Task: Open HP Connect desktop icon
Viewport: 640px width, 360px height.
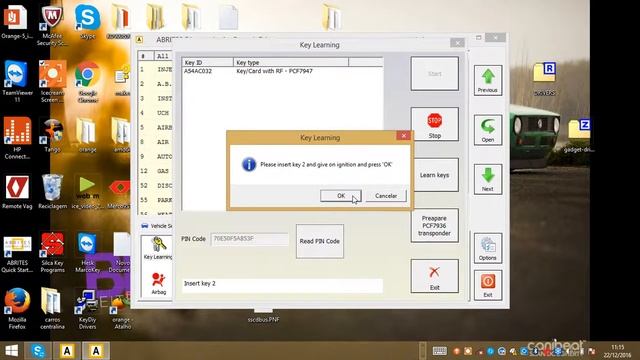Action: (17, 138)
